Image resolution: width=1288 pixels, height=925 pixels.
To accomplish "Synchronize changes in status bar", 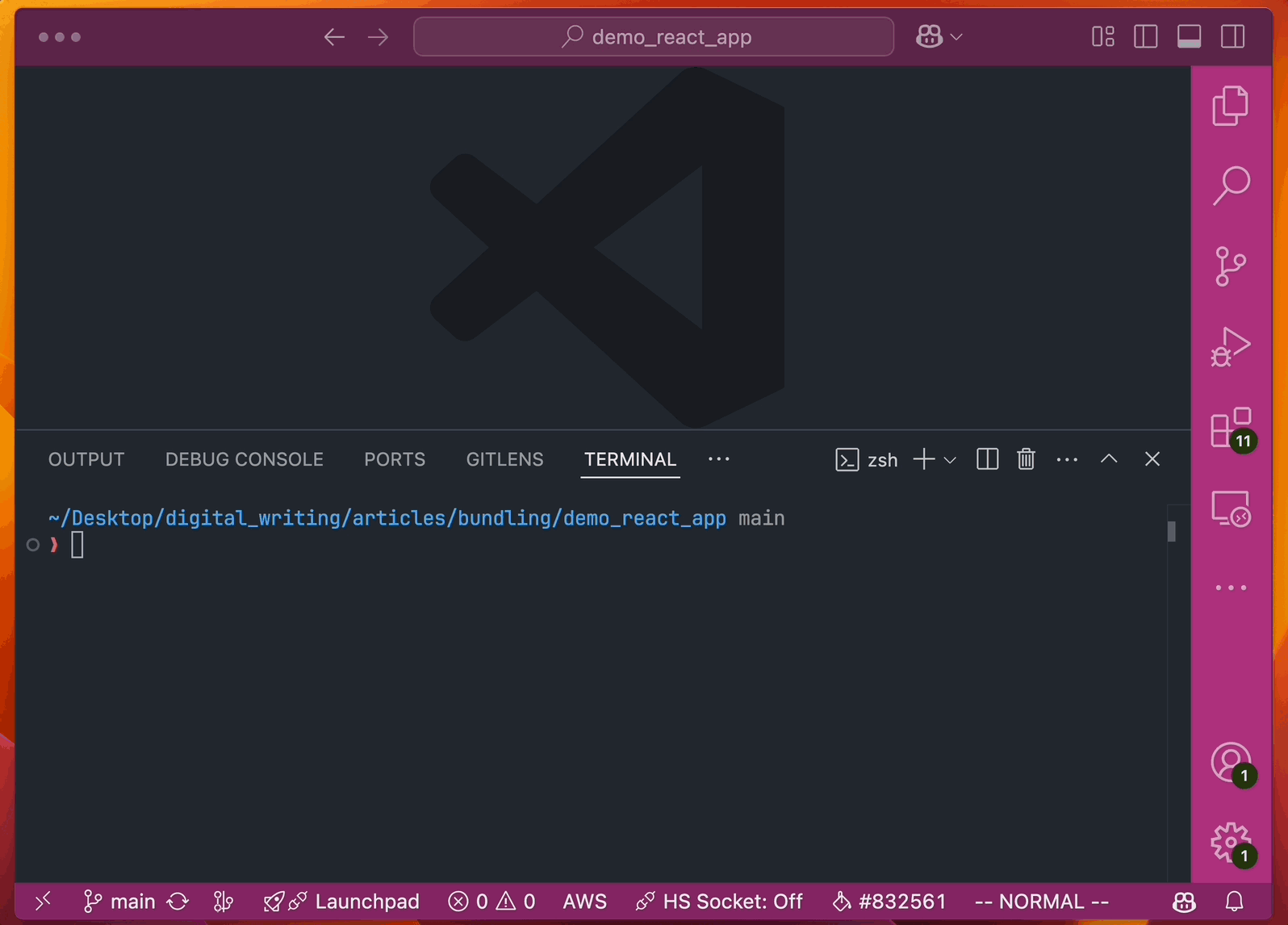I will tap(178, 901).
